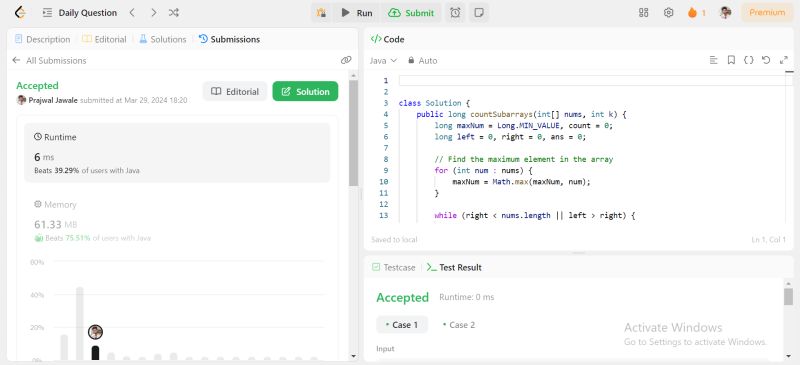Open the Daily Question problem list
The image size is (800, 365).
(80, 13)
